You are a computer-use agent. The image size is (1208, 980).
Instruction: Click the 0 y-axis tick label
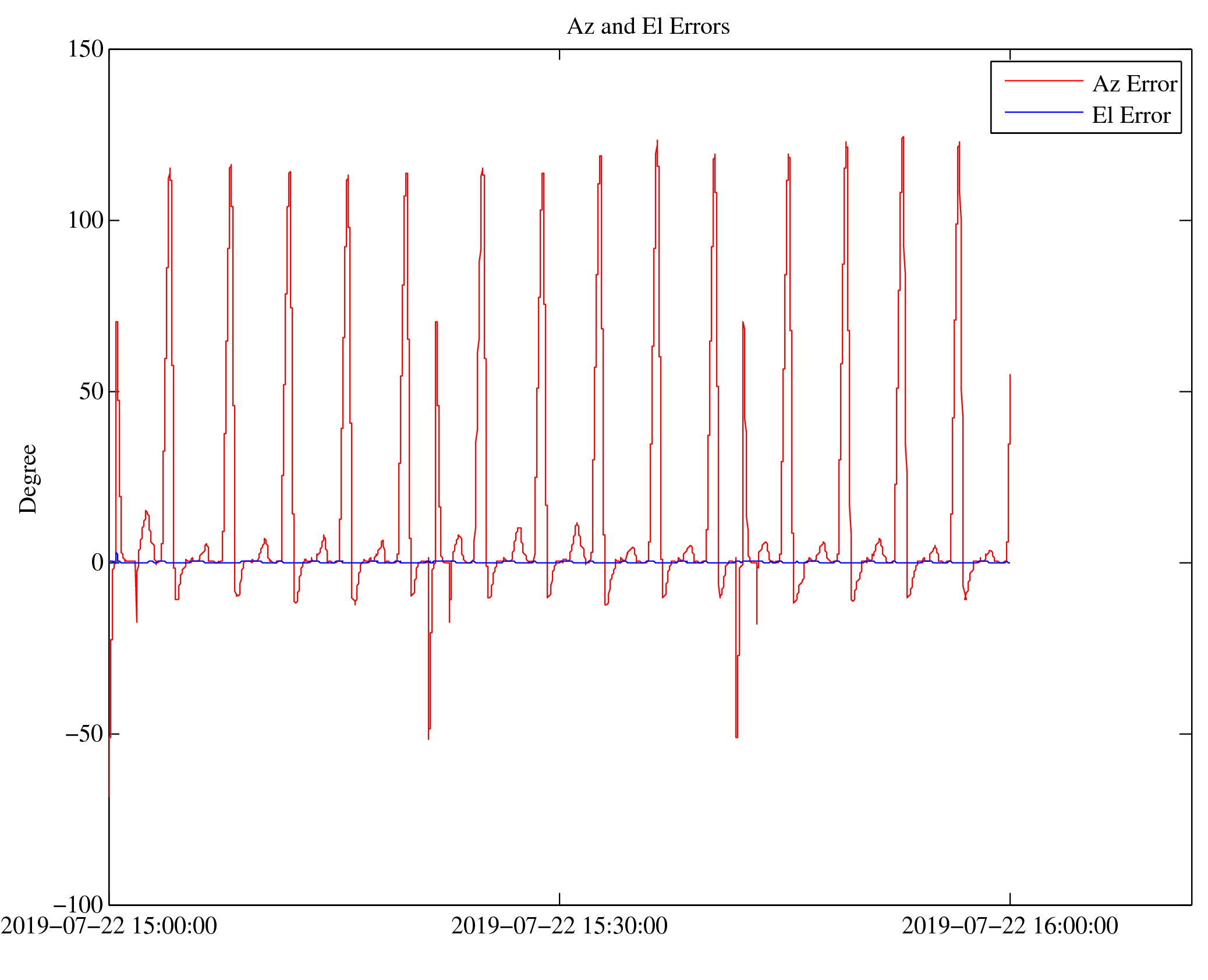click(x=97, y=563)
